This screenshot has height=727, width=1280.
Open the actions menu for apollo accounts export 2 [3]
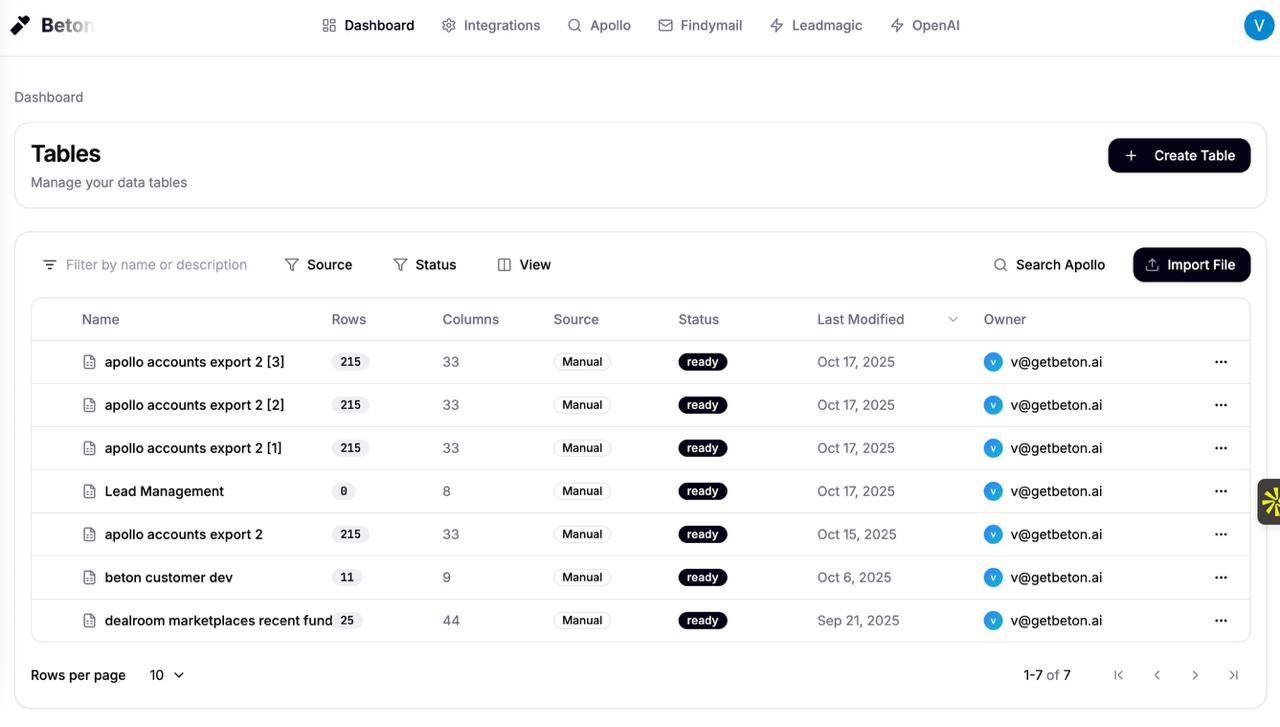(1221, 362)
